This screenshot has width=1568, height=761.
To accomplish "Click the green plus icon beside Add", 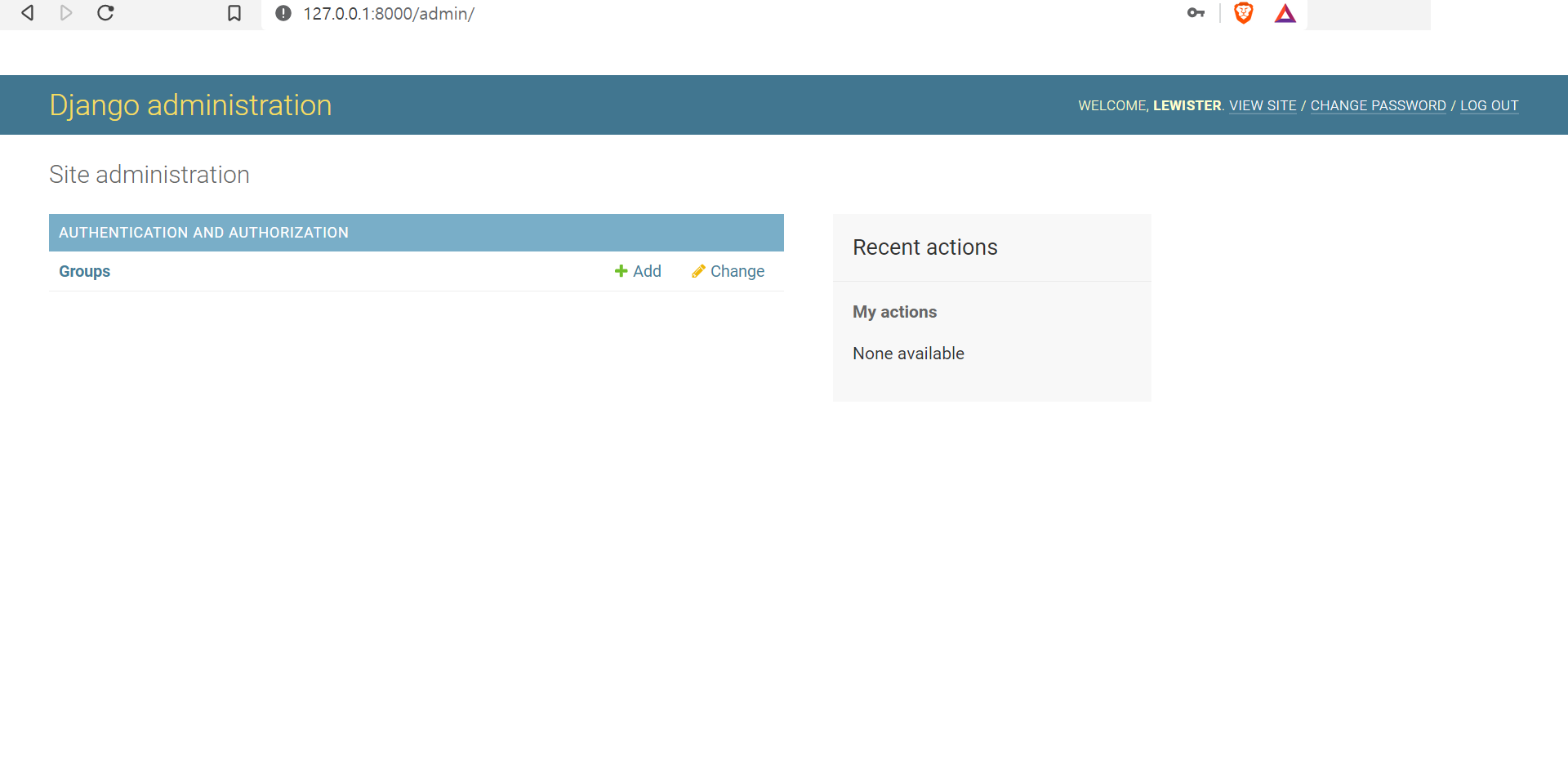I will tap(621, 271).
